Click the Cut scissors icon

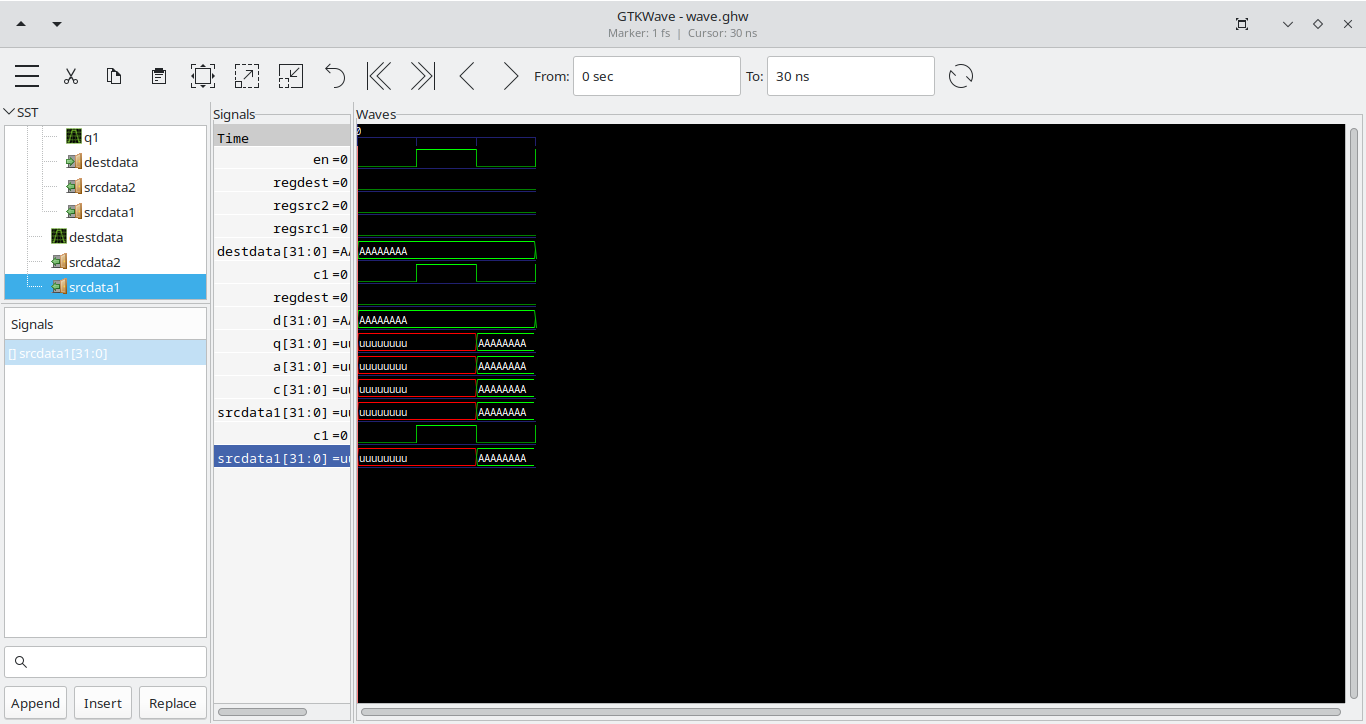(71, 76)
